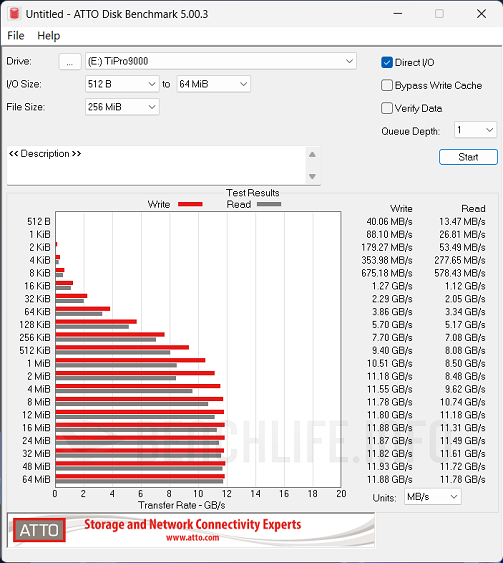
Task: Disable the Direct I/O checkbox
Action: click(x=387, y=62)
